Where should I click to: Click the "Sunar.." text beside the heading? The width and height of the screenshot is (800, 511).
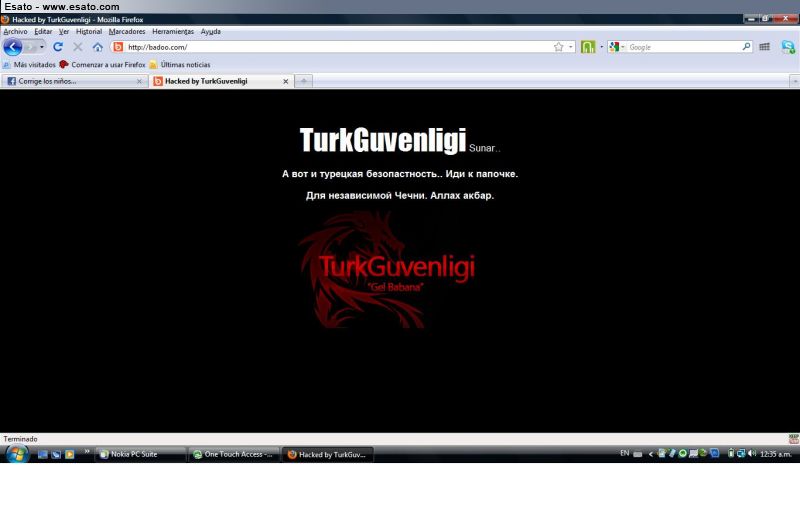(485, 148)
